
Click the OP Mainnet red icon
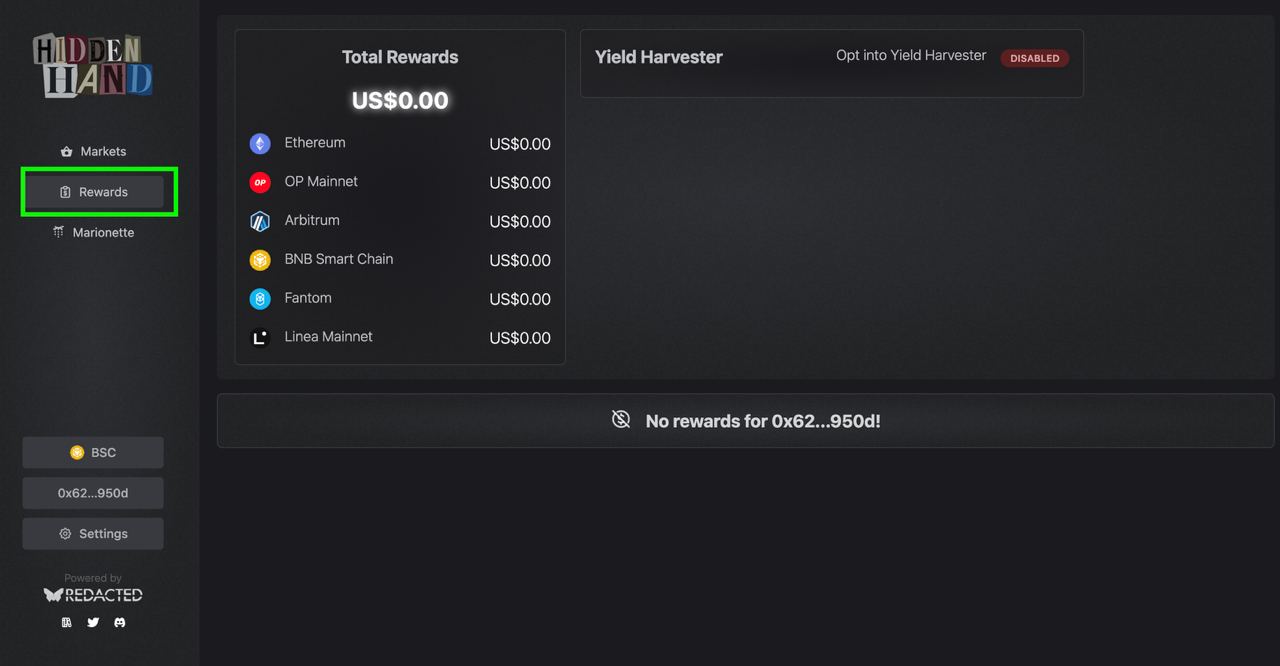click(260, 182)
